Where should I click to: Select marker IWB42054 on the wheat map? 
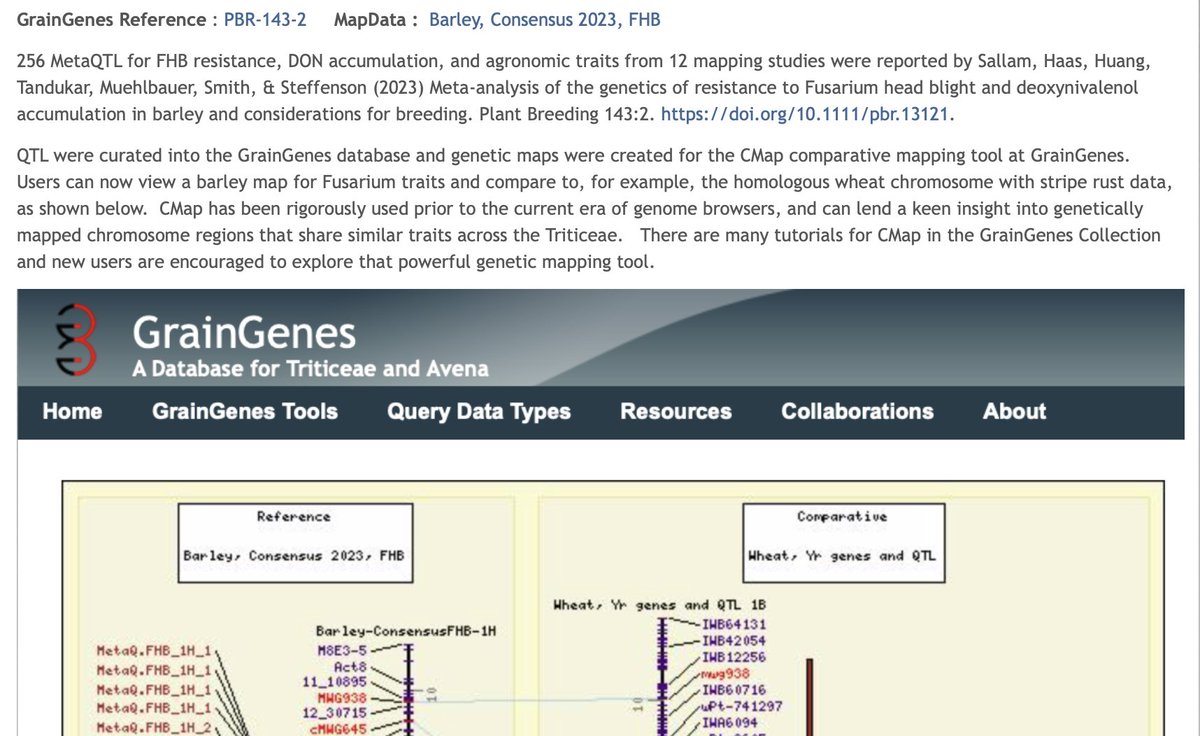click(734, 640)
